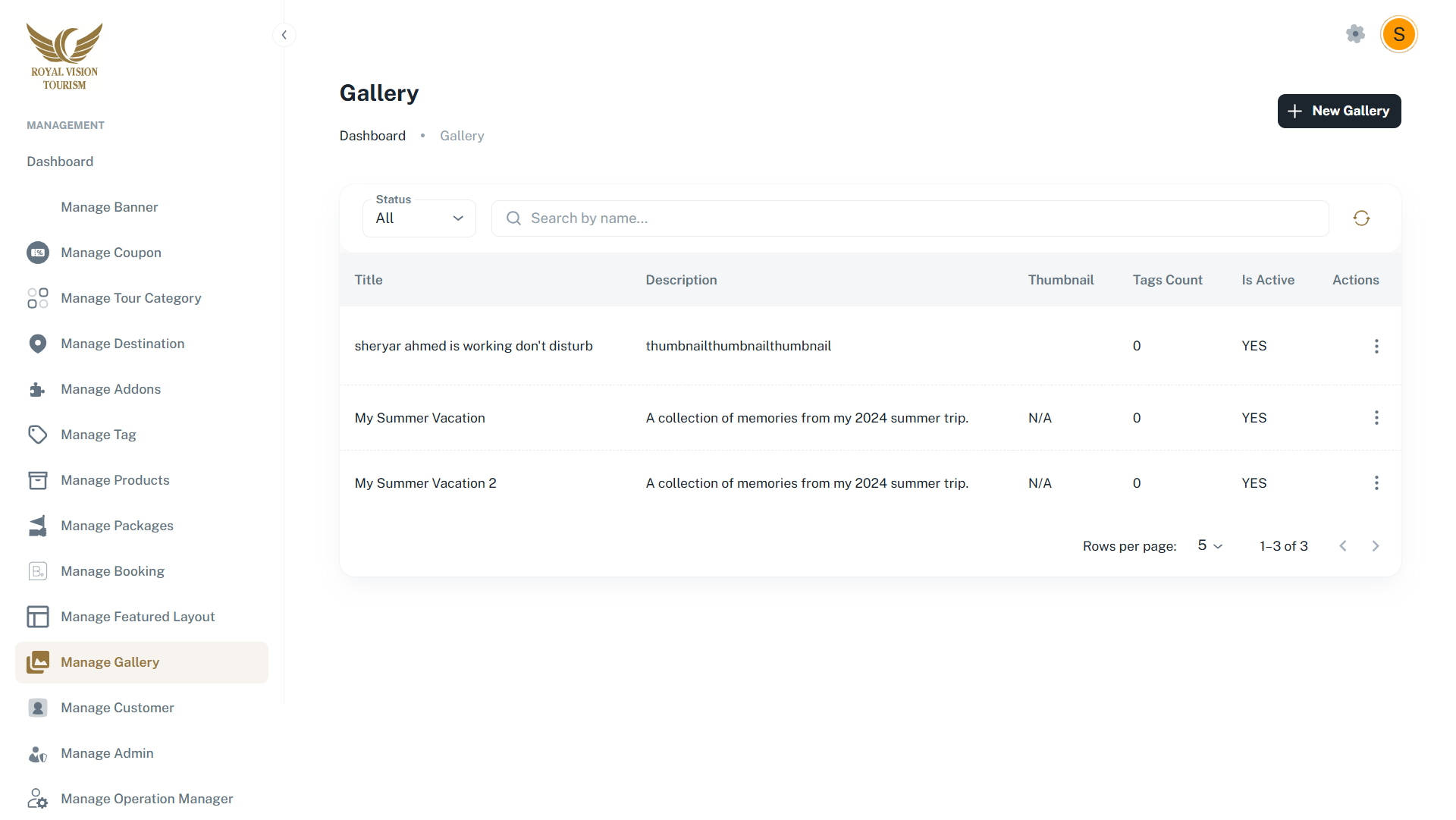
Task: Go to Manage Customer page
Action: coord(117,708)
